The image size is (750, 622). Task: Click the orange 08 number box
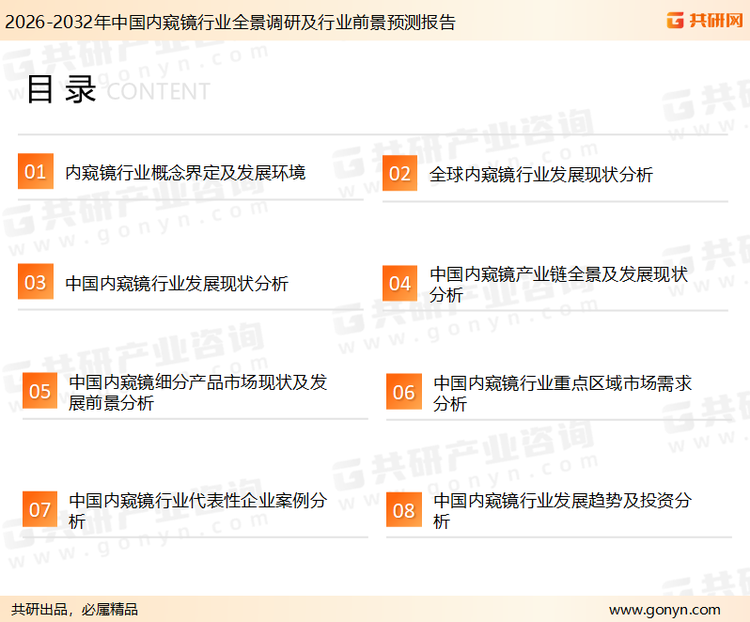pyautogui.click(x=404, y=510)
